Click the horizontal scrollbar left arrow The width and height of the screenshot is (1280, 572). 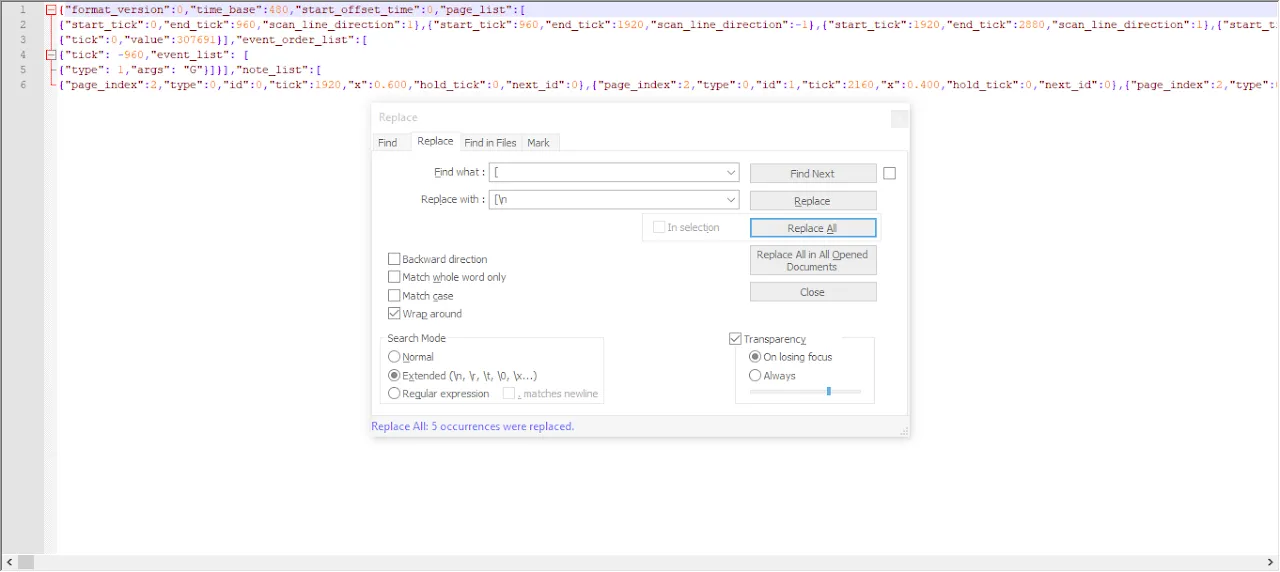tap(7, 563)
